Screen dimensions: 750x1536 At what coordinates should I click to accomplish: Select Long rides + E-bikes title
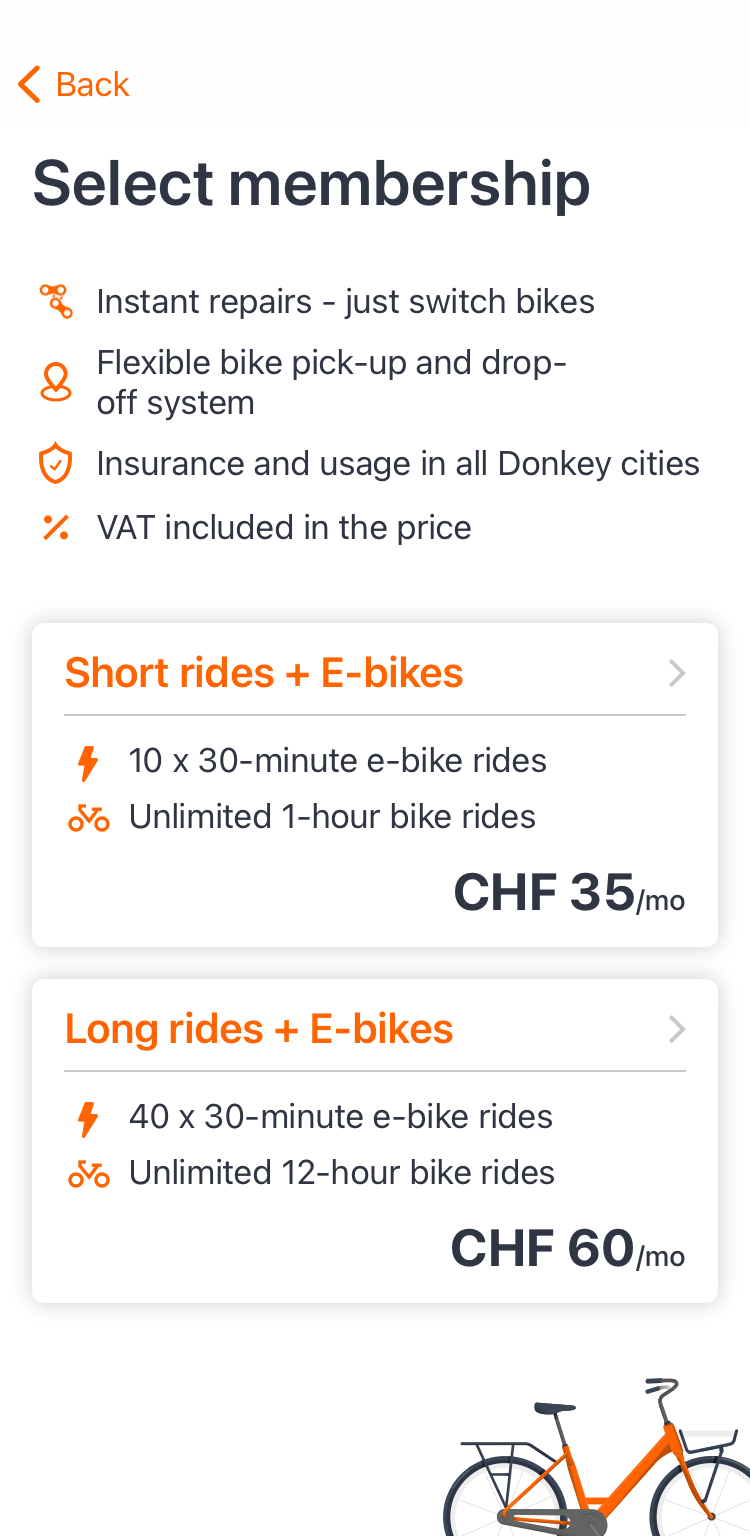tap(259, 1029)
